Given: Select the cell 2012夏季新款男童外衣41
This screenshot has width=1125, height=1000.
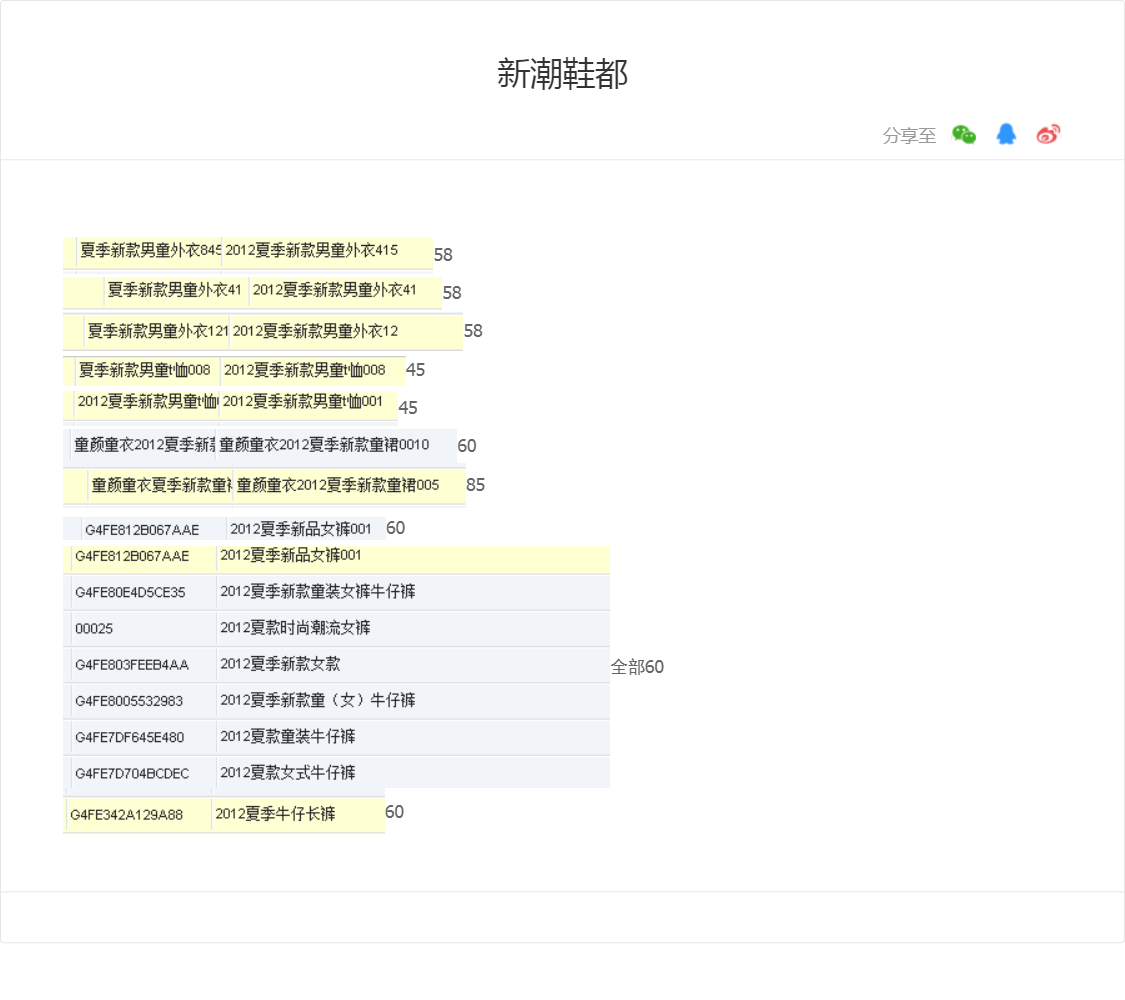Looking at the screenshot, I should (334, 290).
